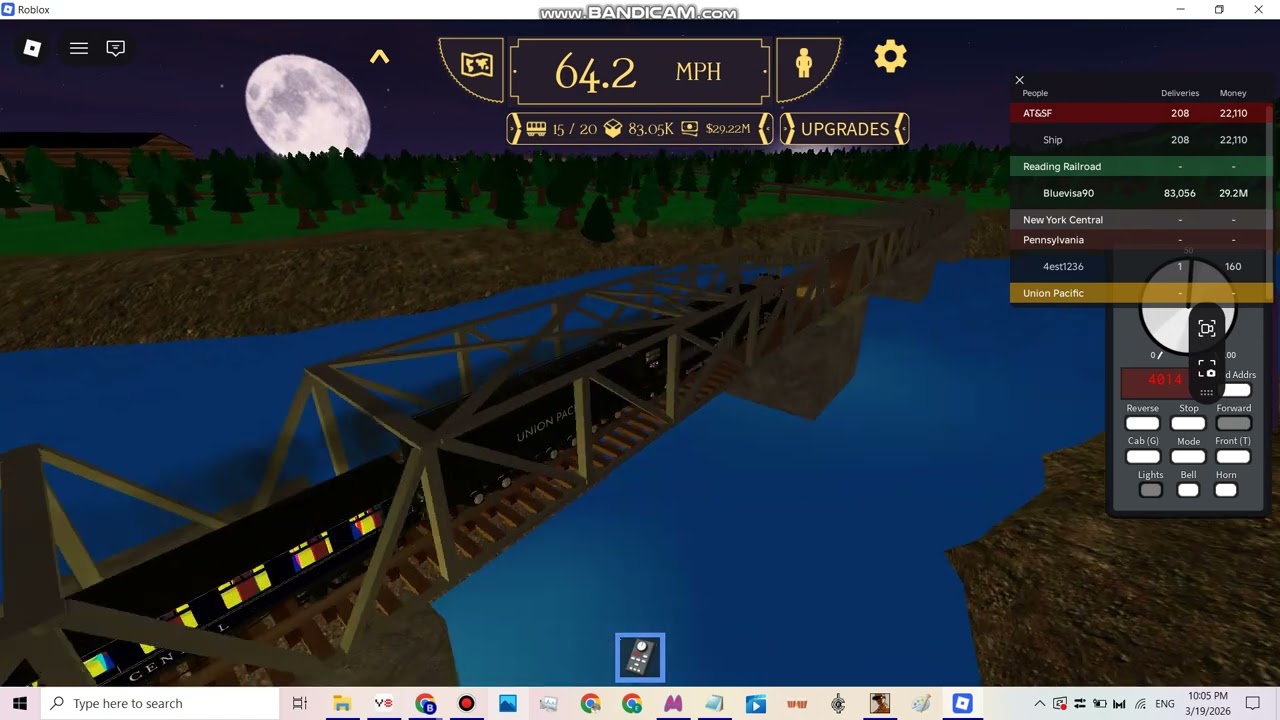Screen dimensions: 1280x720
Task: Show hidden system tray icons
Action: (x=1040, y=704)
